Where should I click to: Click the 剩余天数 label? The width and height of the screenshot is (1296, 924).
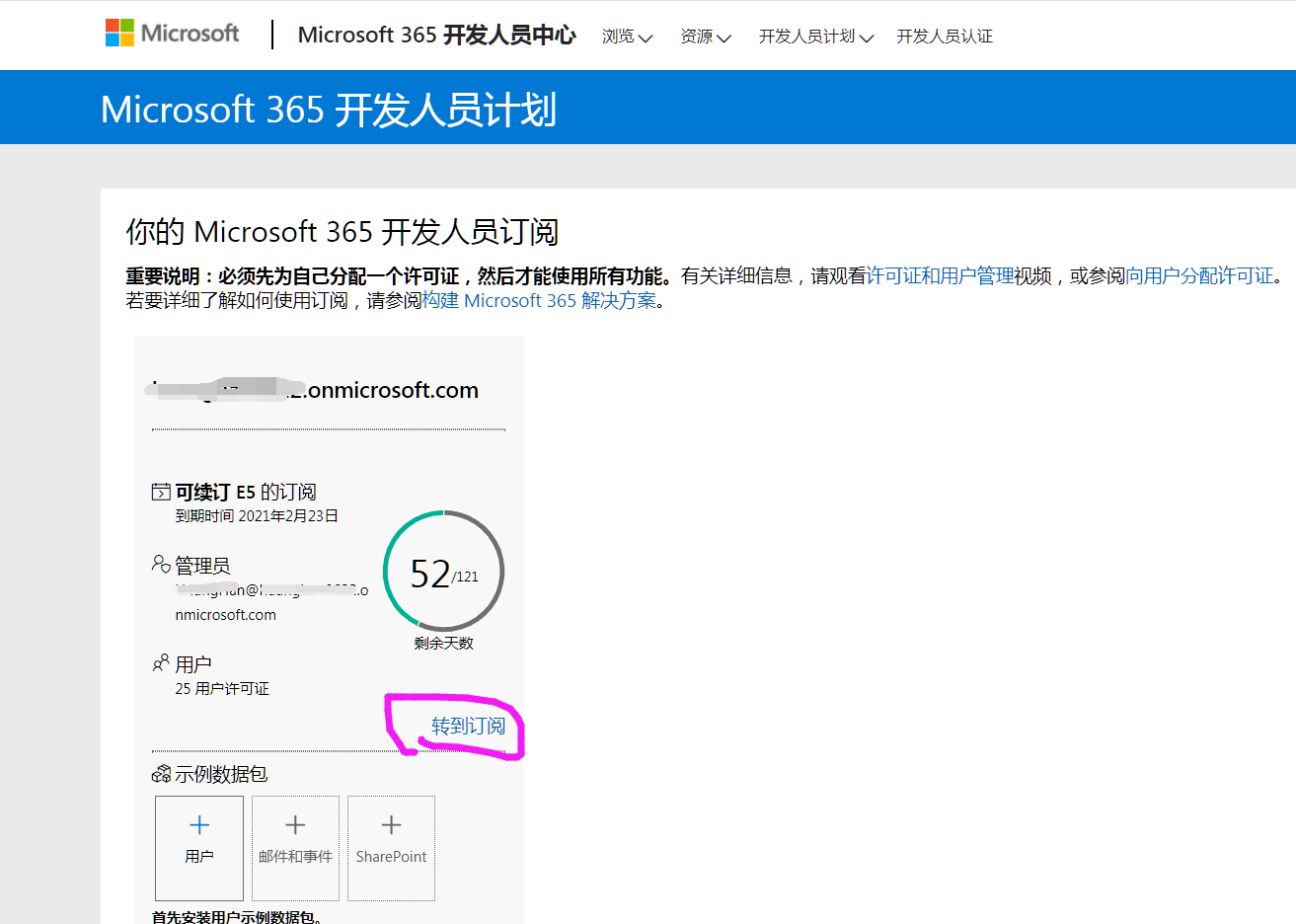coord(443,644)
